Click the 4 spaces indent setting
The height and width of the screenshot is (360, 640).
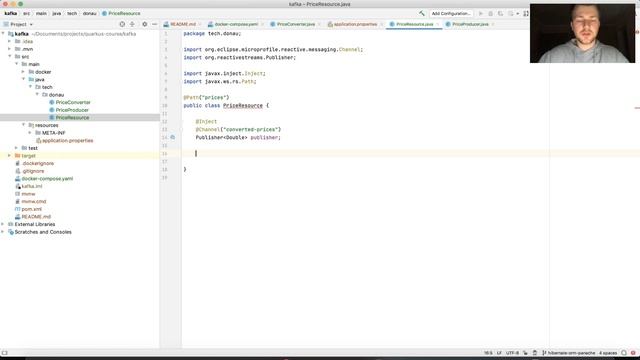point(608,353)
